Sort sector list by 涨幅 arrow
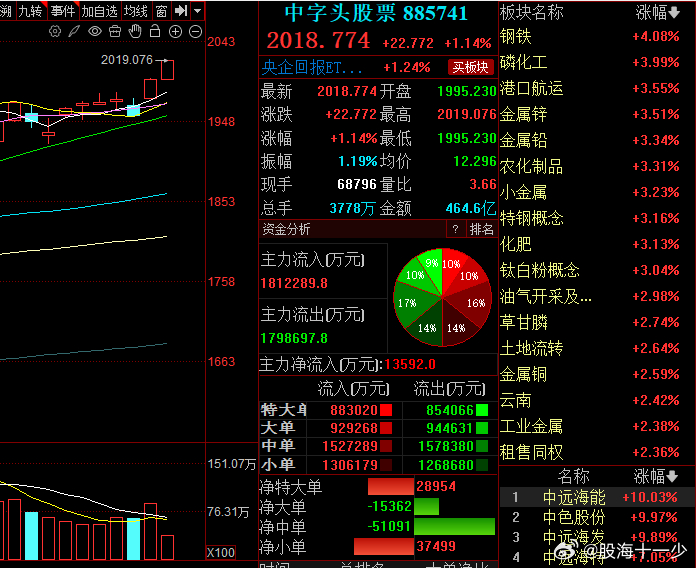696x568 pixels. (674, 12)
